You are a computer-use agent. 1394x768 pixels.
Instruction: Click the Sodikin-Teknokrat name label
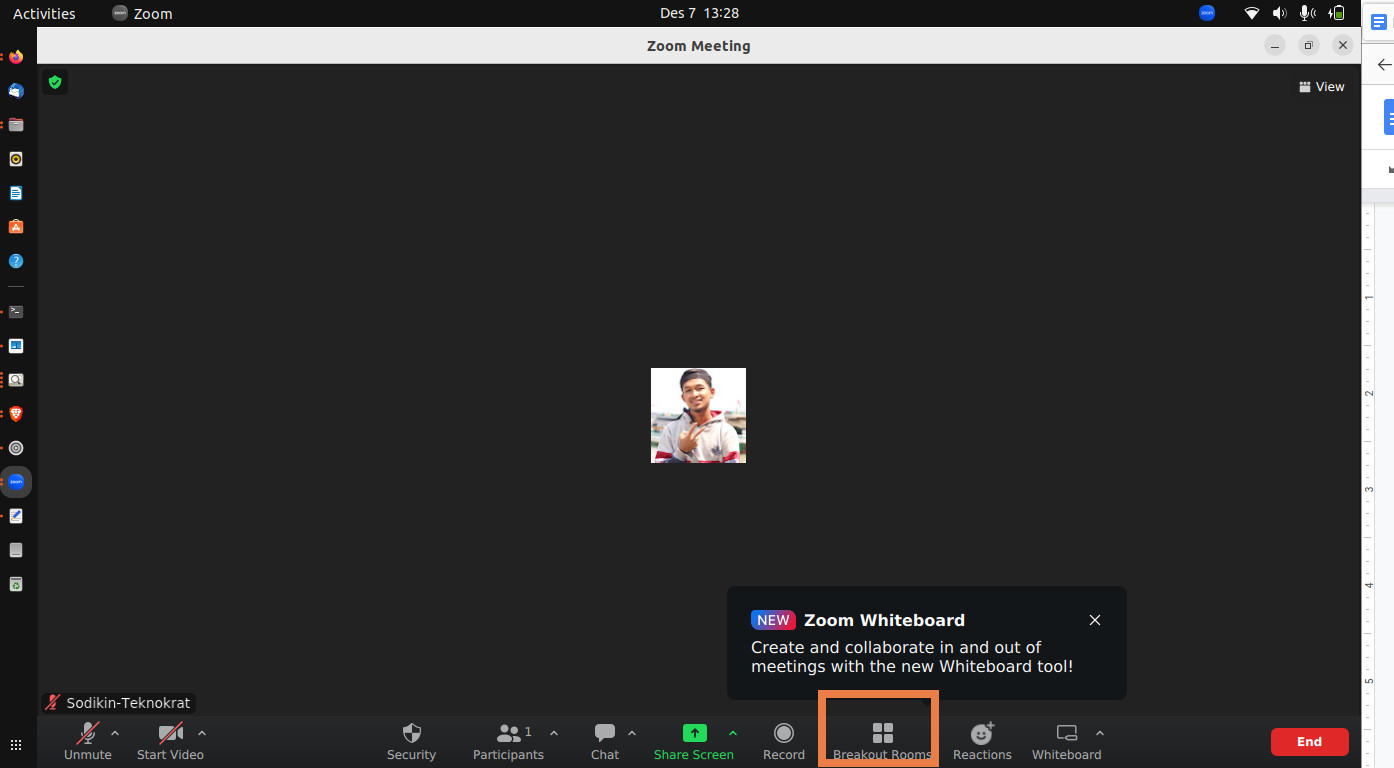[x=128, y=703]
